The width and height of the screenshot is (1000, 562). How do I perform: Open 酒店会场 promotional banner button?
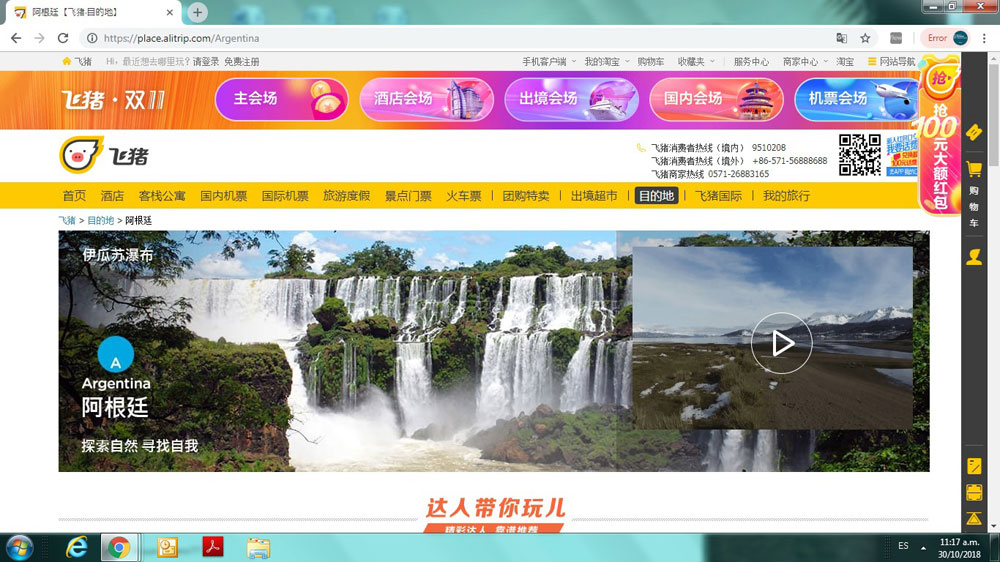pyautogui.click(x=427, y=99)
